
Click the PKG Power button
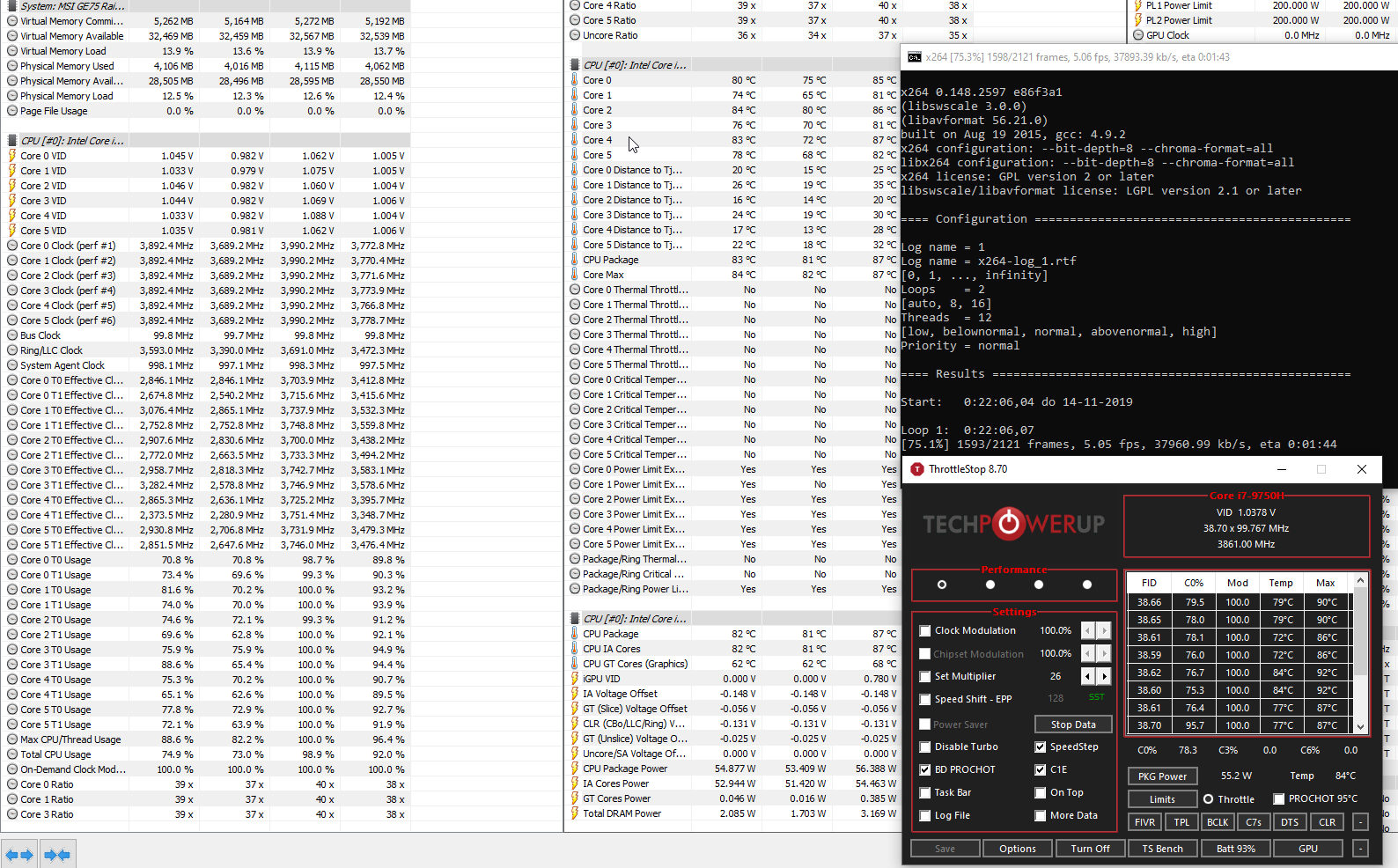[x=1162, y=776]
